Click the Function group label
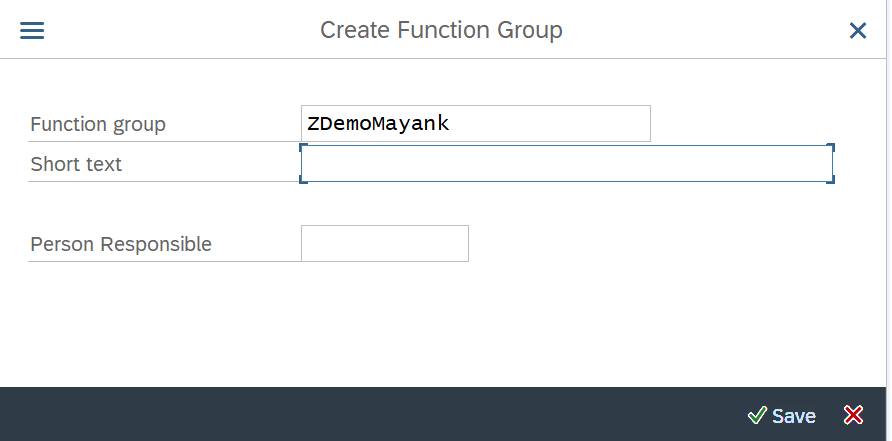Screen dimensions: 892x441 point(98,124)
